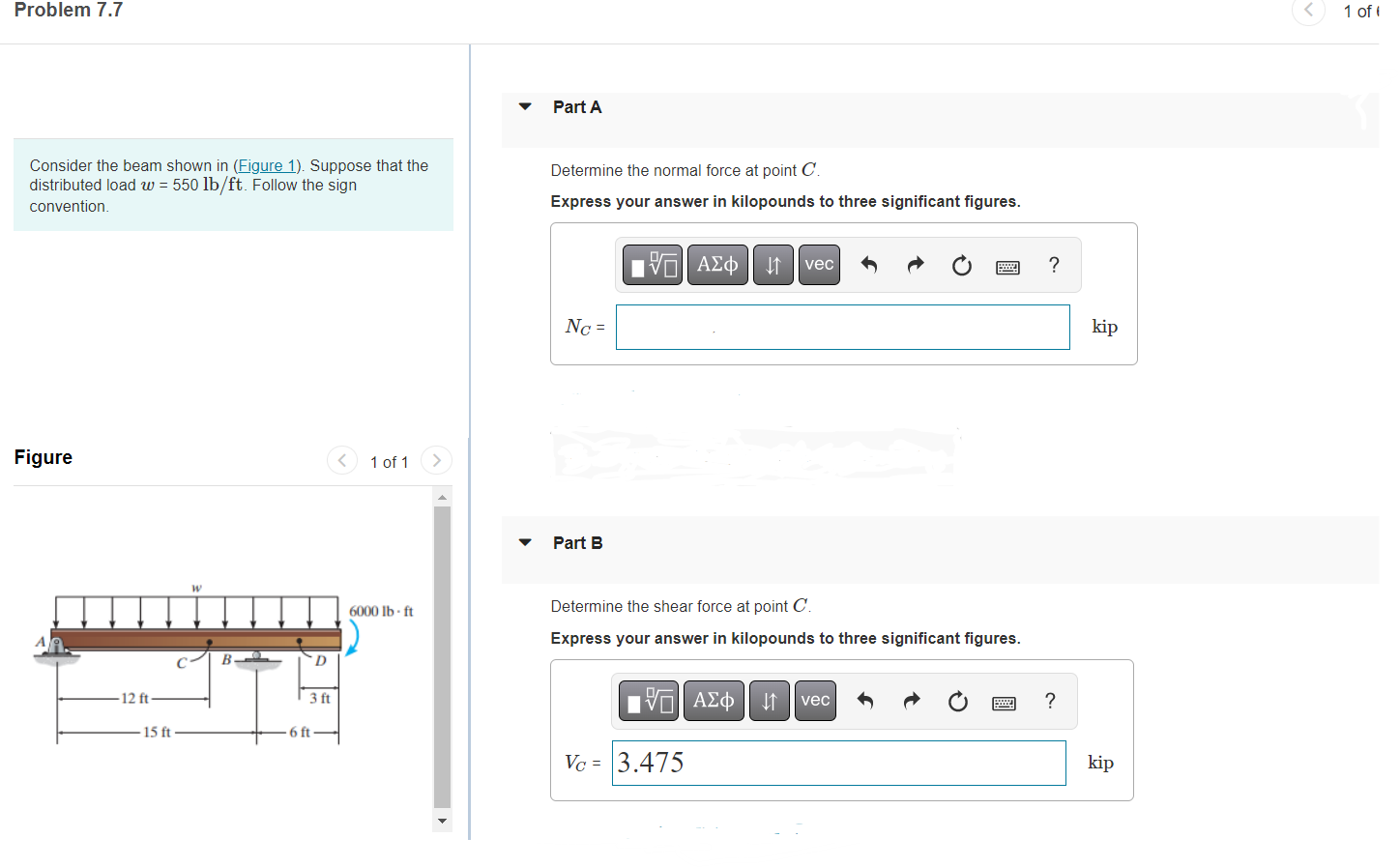Image resolution: width=1400 pixels, height=867 pixels.
Task: Open templates math button in Part A toolbar
Action: click(653, 264)
